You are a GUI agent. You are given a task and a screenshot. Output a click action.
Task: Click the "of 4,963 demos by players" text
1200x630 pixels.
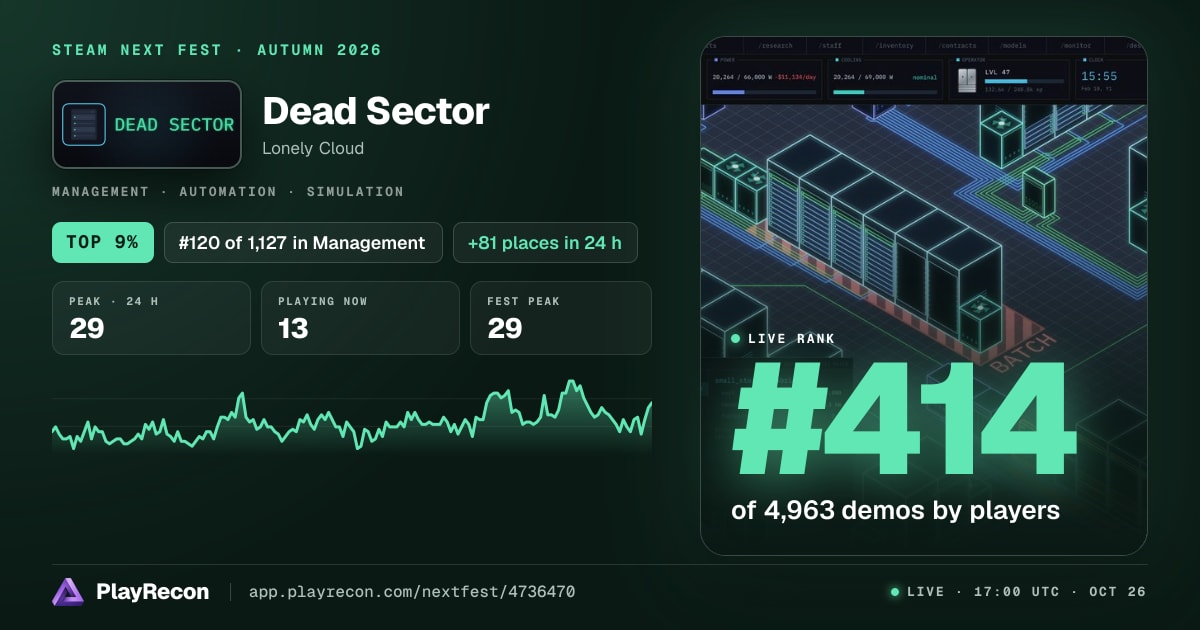click(x=895, y=511)
